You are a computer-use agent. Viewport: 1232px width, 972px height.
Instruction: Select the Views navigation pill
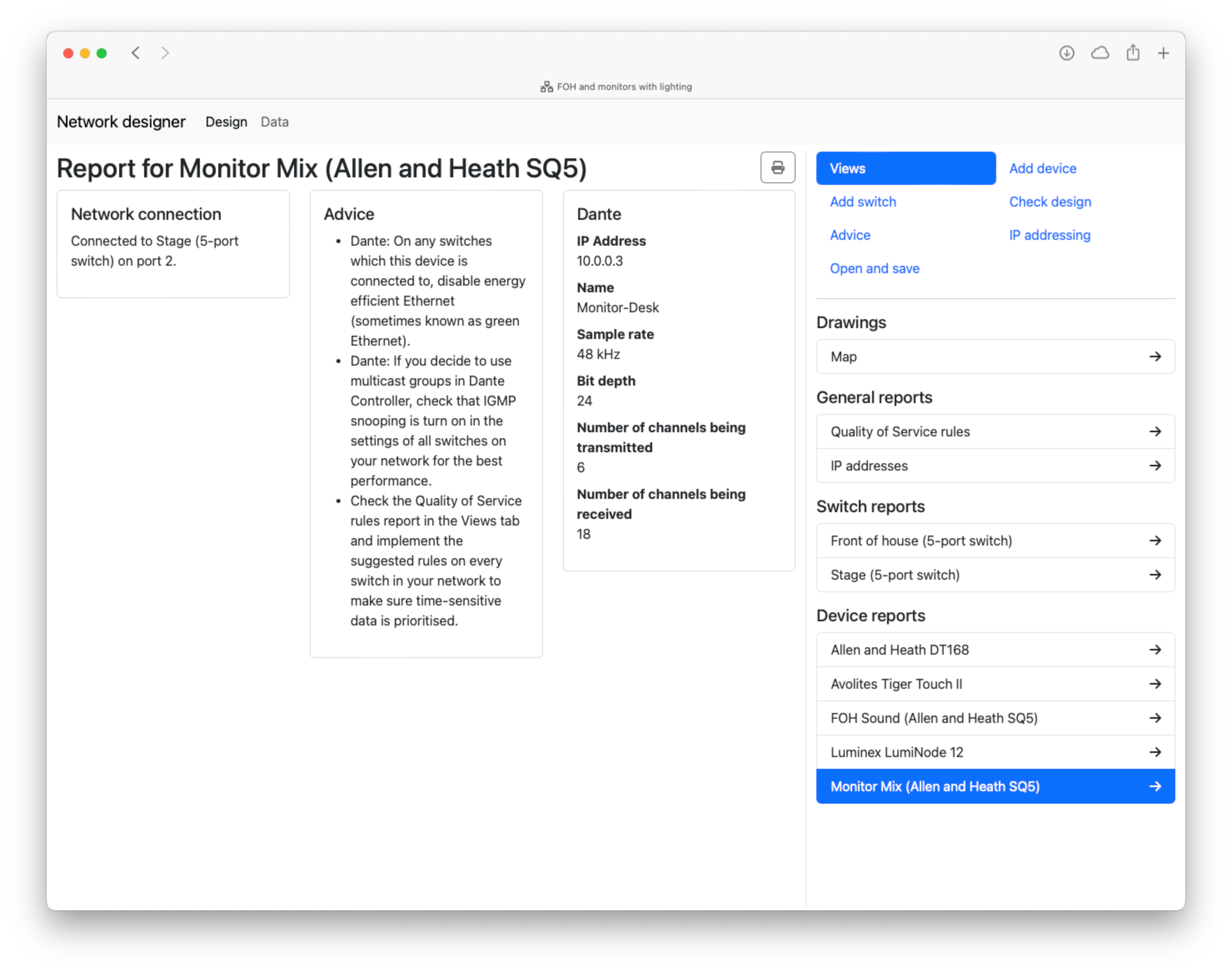905,168
